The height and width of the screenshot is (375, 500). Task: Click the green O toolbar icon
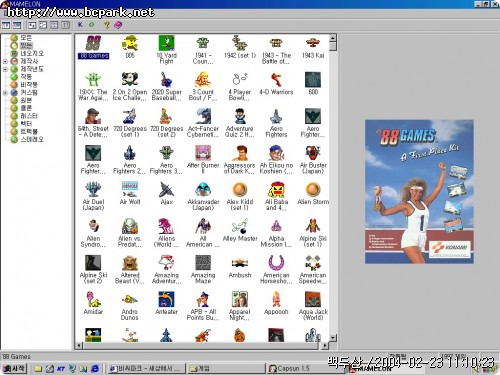point(91,25)
